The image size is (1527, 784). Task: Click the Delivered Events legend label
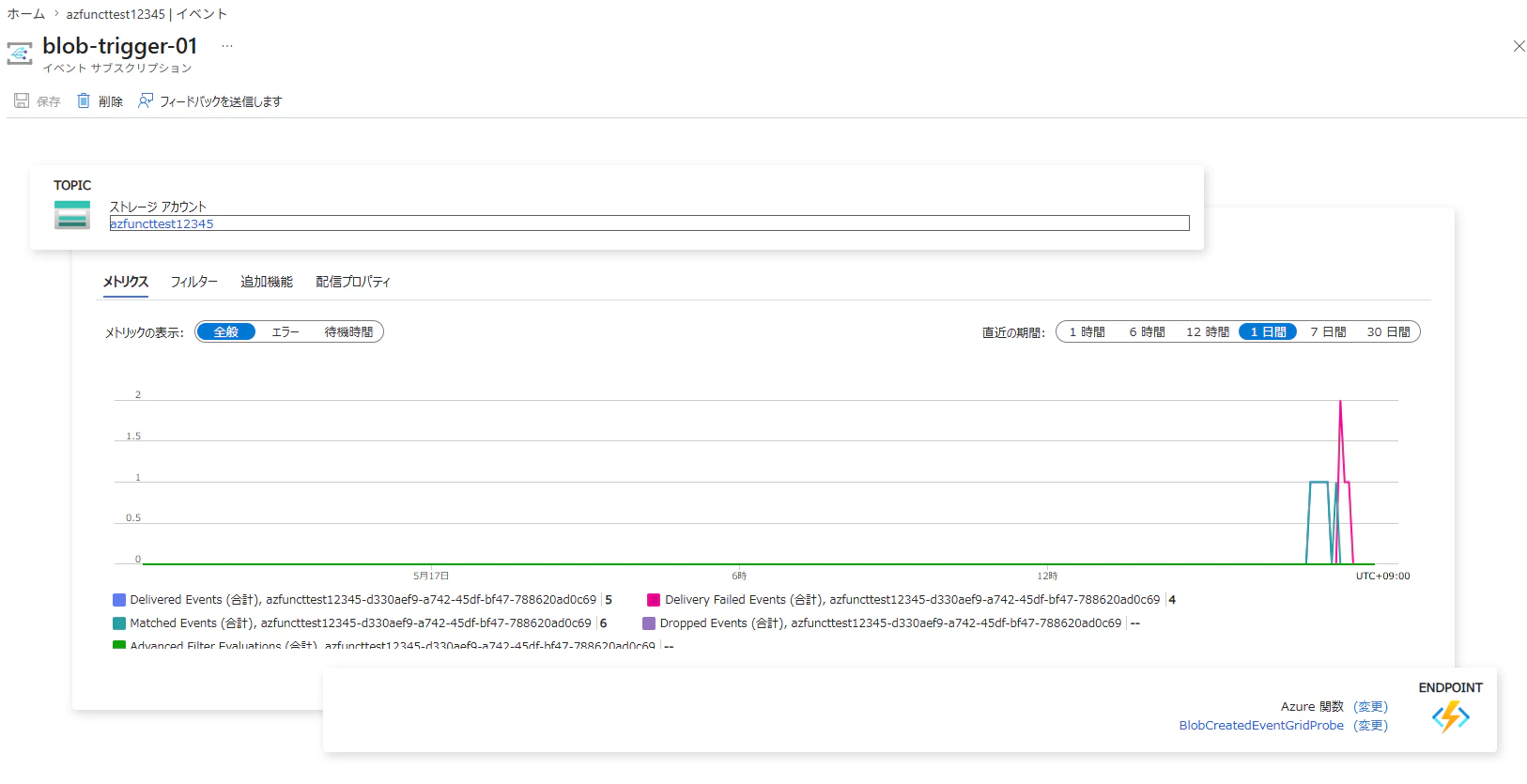click(363, 600)
